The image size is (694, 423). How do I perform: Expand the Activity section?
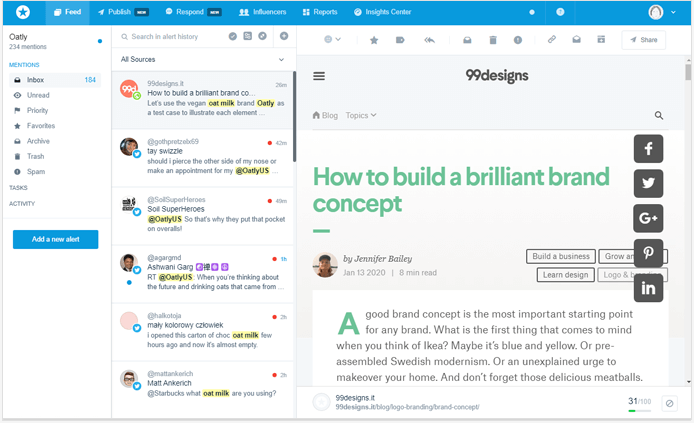[x=22, y=204]
